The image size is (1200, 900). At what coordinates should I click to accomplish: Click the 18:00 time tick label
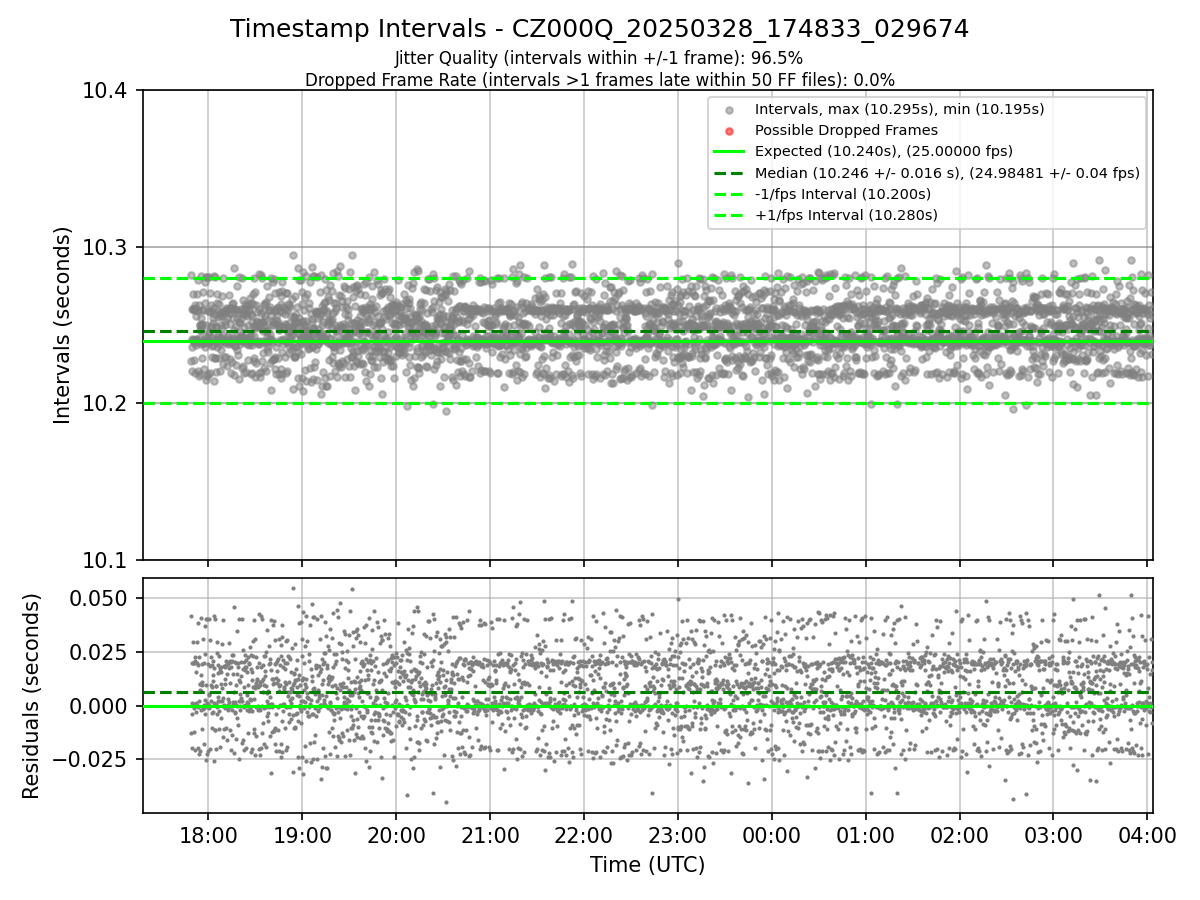208,834
